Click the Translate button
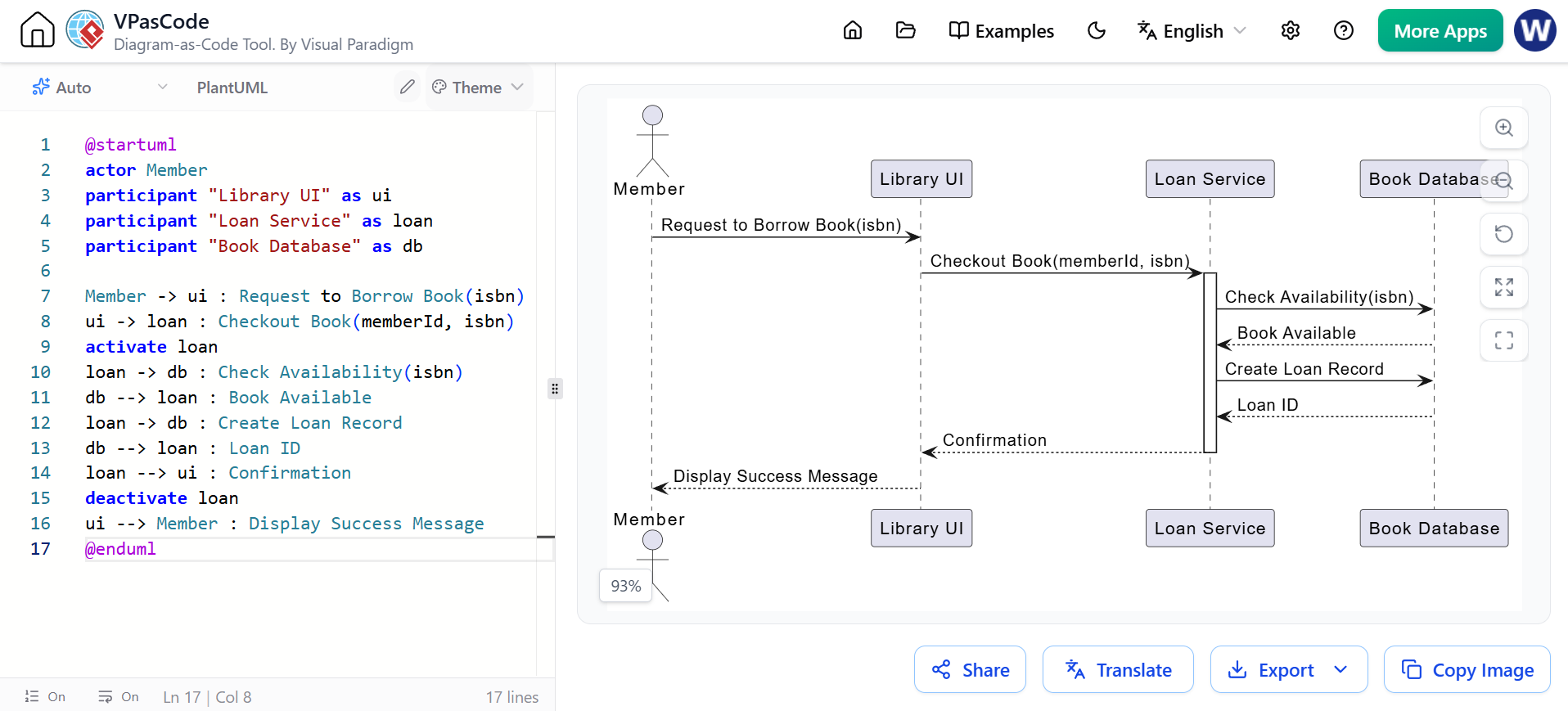Viewport: 1568px width, 711px height. coord(1118,670)
